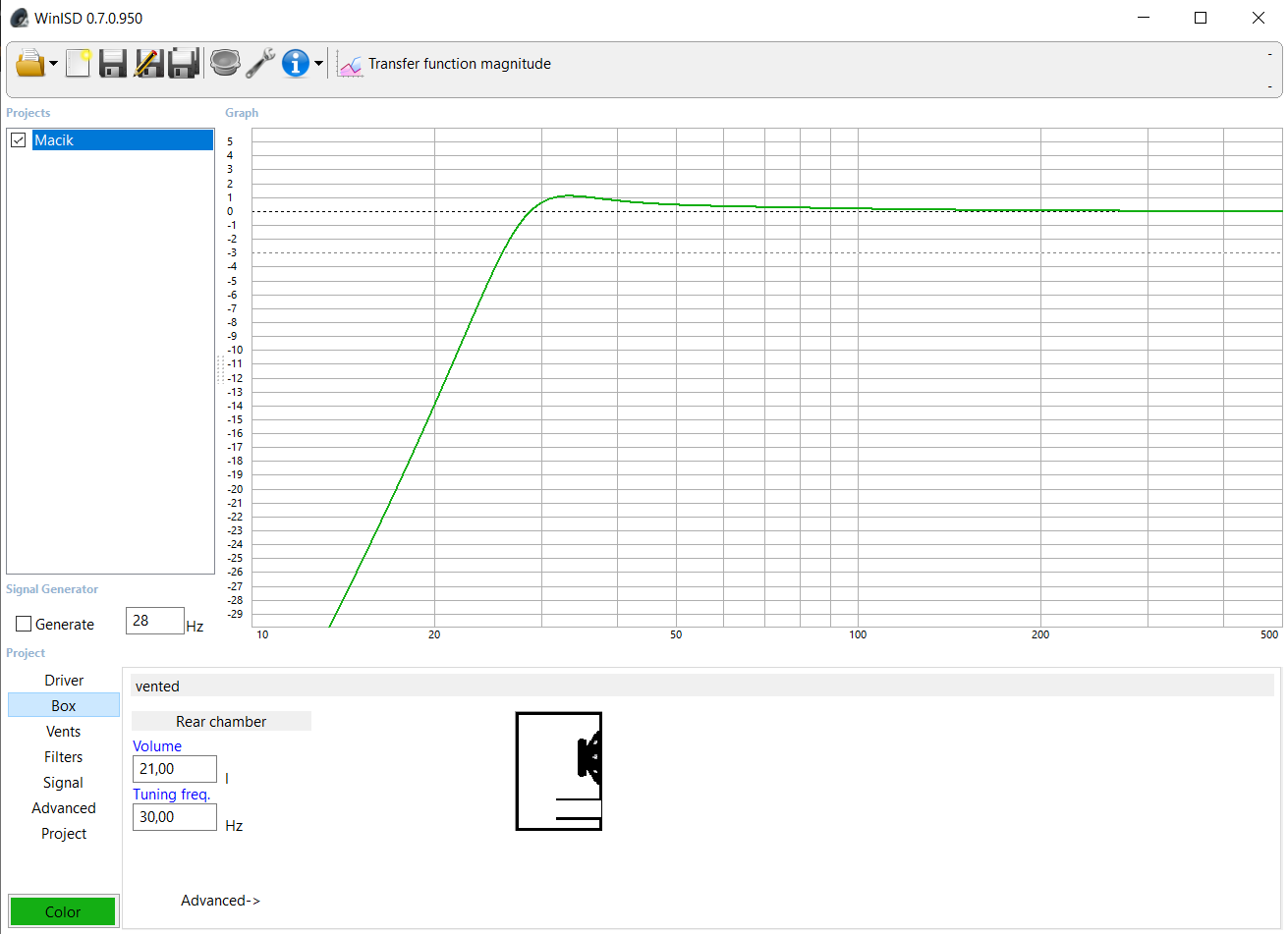This screenshot has height=934, width=1288.
Task: Expand the info icon dropdown arrow
Action: (318, 65)
